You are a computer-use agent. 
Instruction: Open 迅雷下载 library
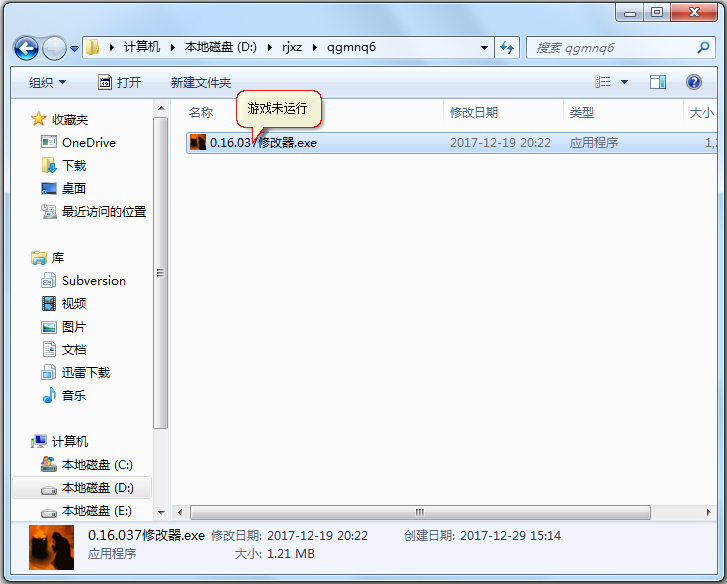tap(86, 373)
